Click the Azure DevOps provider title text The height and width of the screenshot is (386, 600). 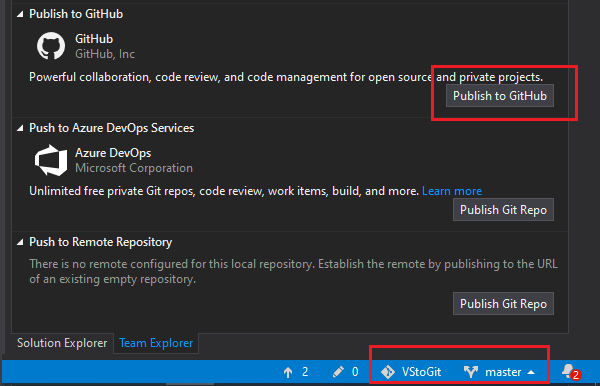click(x=113, y=153)
